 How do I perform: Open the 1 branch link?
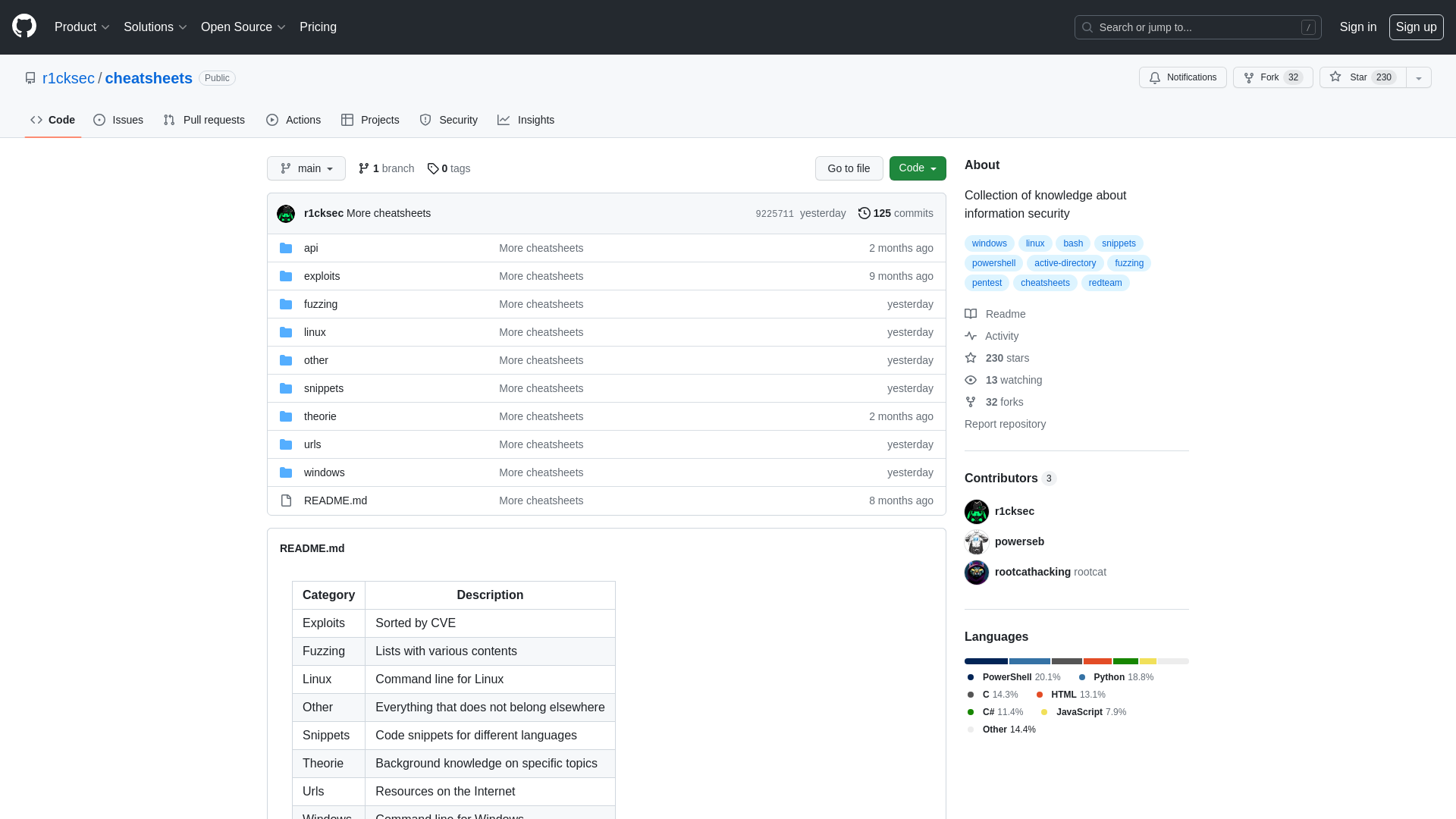[x=386, y=168]
